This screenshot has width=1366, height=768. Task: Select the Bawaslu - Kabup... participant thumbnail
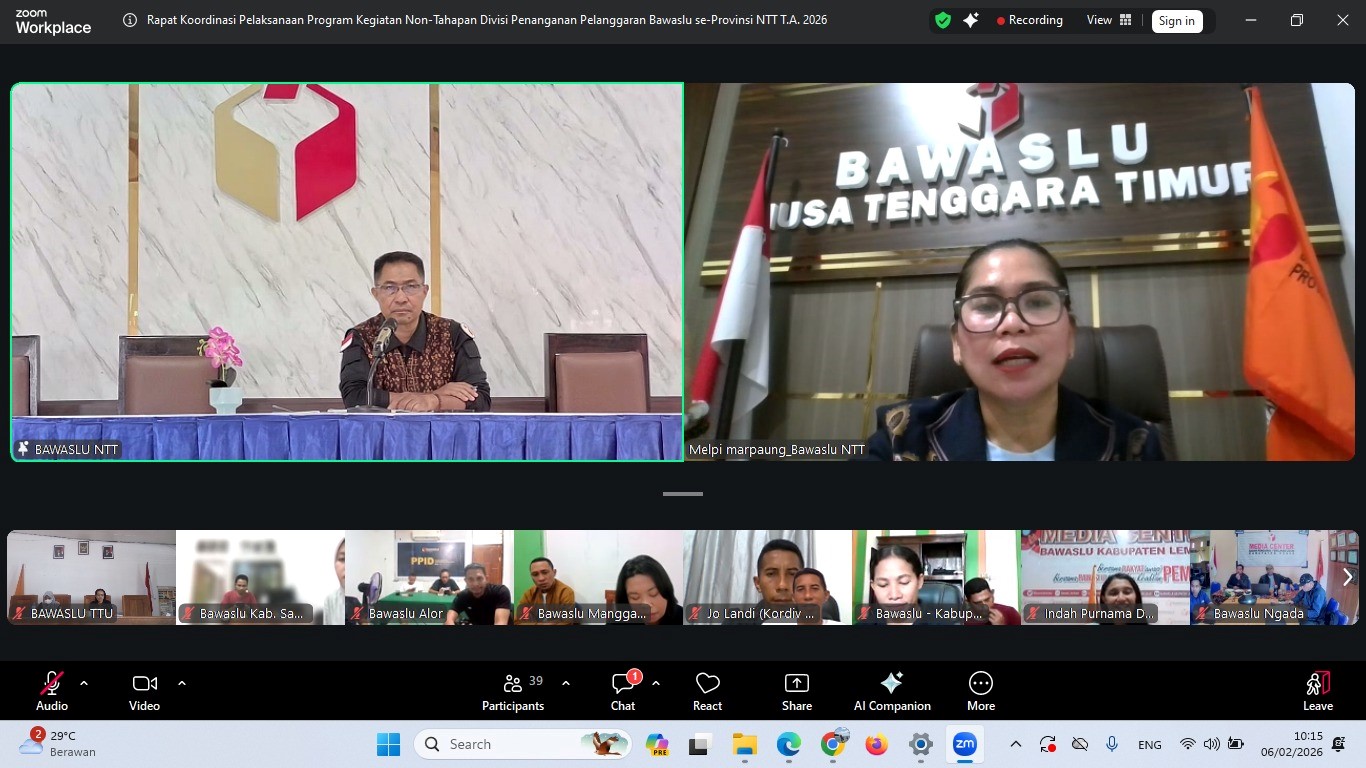(x=937, y=578)
